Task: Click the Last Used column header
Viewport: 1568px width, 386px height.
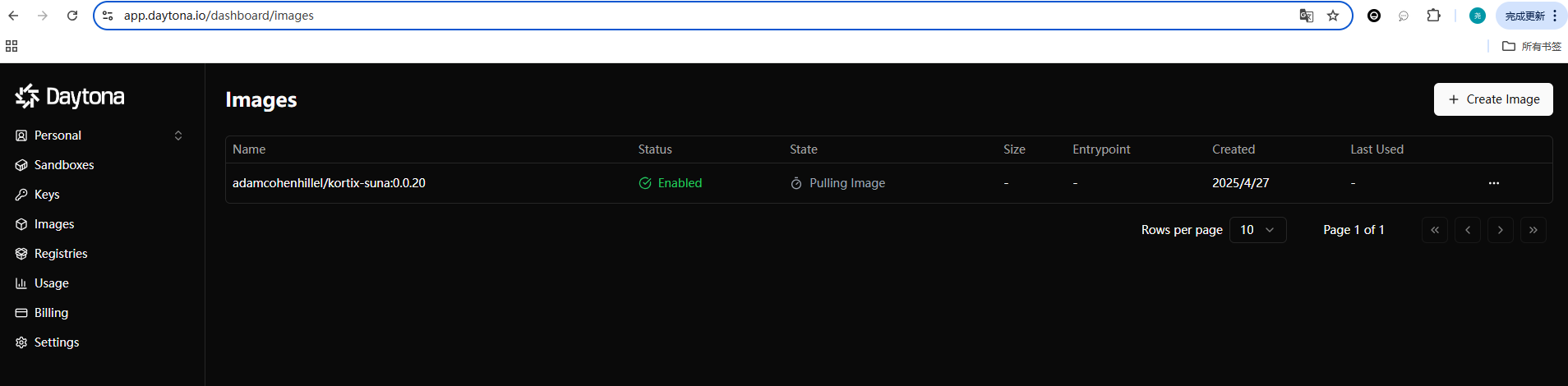Action: tap(1377, 149)
